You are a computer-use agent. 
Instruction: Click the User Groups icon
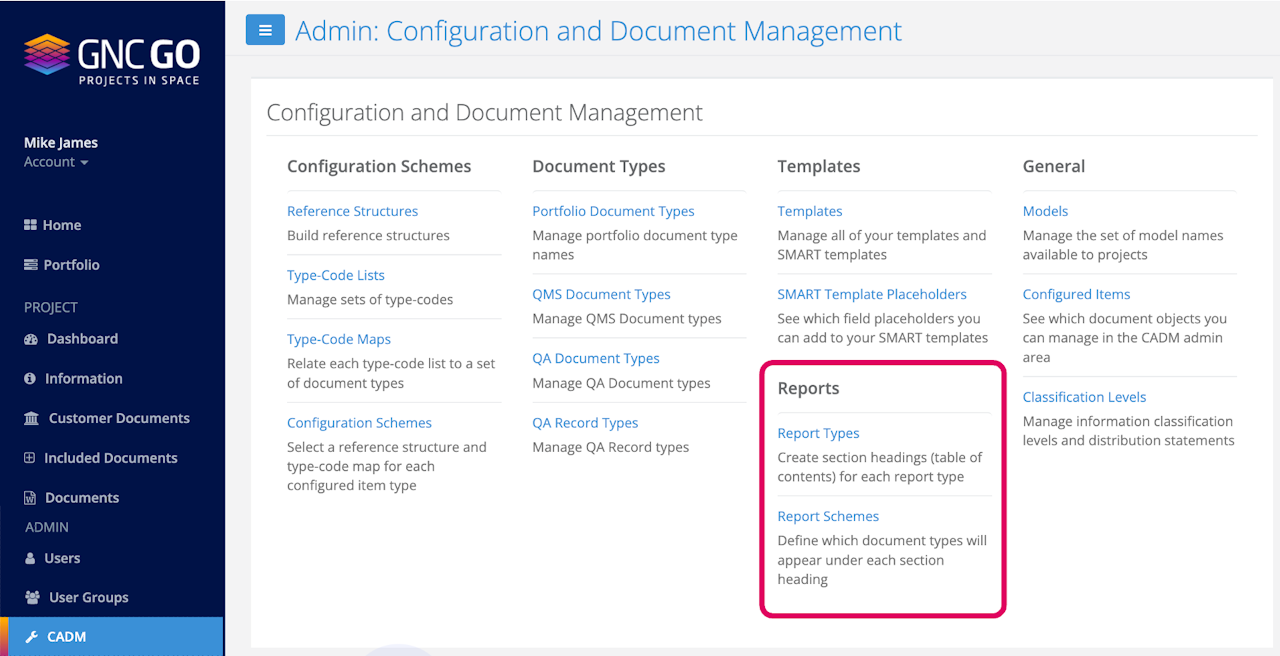tap(31, 598)
